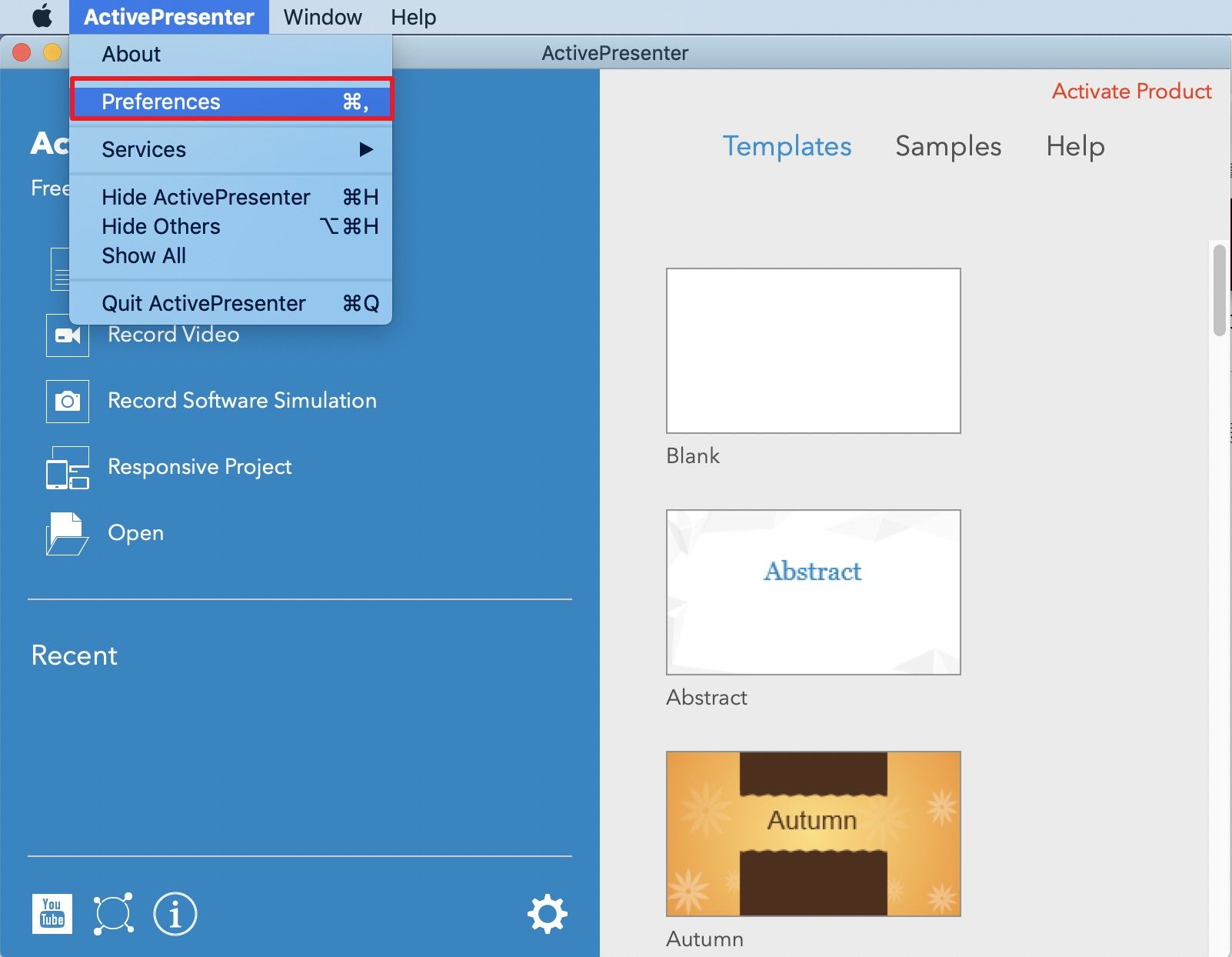The height and width of the screenshot is (957, 1232).
Task: Click the Record Software Simulation camera icon
Action: click(68, 402)
